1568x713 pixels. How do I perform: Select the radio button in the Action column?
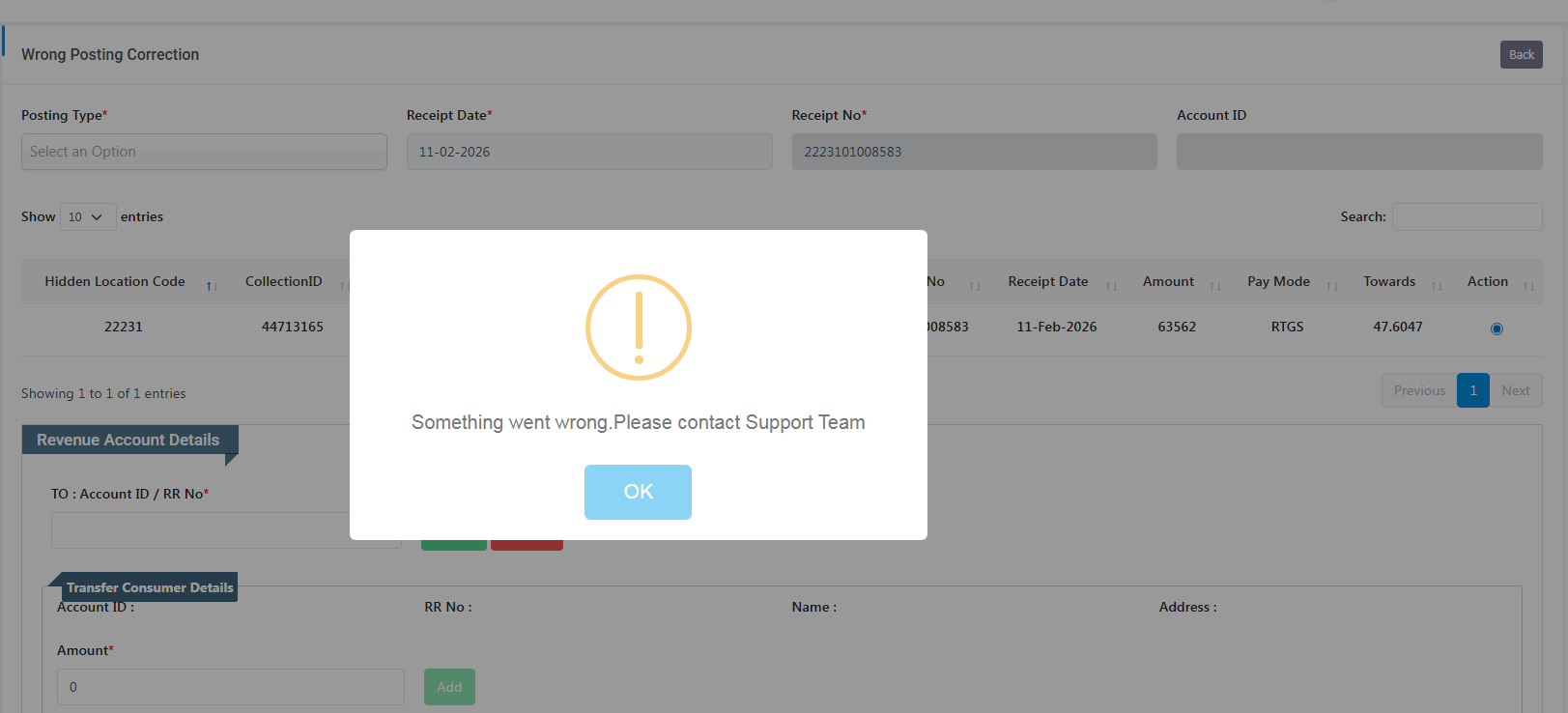1497,328
